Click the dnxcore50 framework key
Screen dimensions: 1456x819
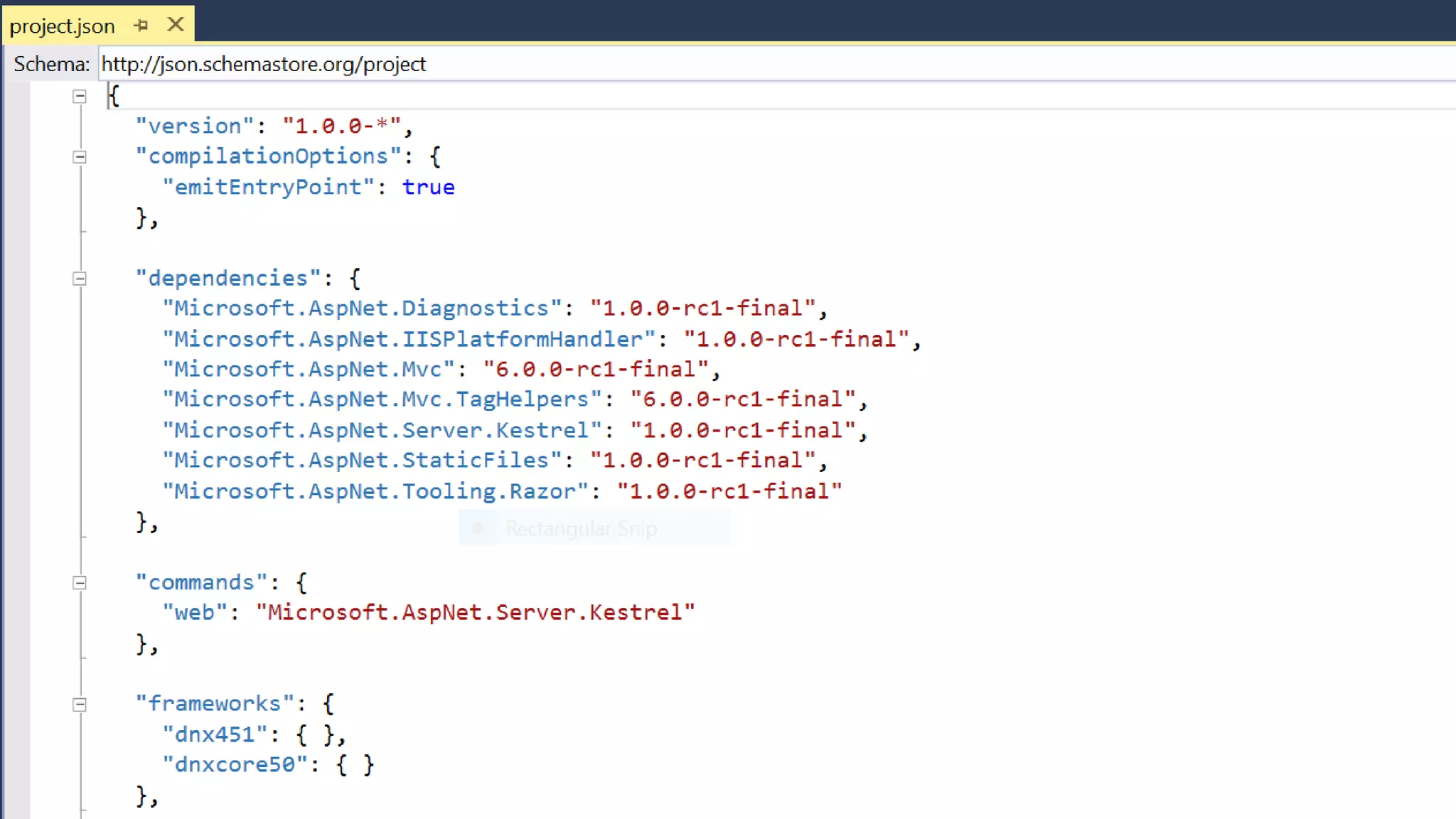point(235,765)
